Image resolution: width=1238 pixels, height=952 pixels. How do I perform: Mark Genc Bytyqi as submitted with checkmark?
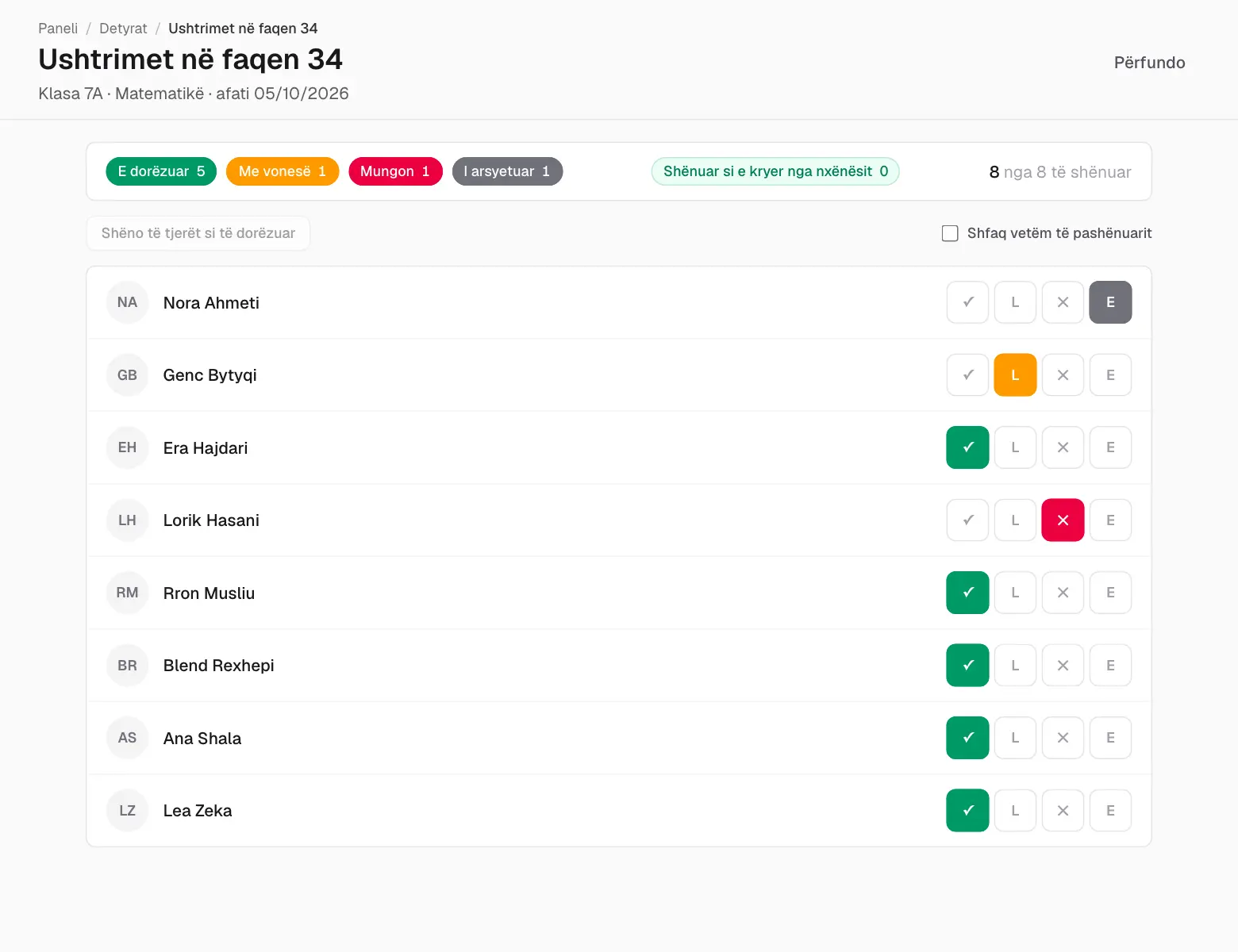pyautogui.click(x=967, y=374)
